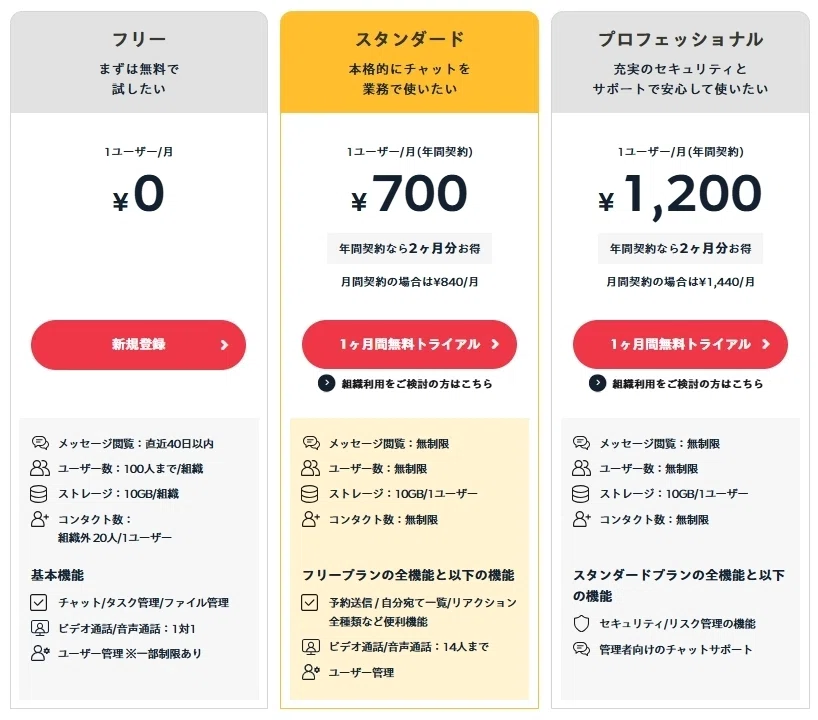Image resolution: width=818 pixels, height=720 pixels.
Task: Click the round arrow icon under Standard trial button
Action: pyautogui.click(x=326, y=383)
